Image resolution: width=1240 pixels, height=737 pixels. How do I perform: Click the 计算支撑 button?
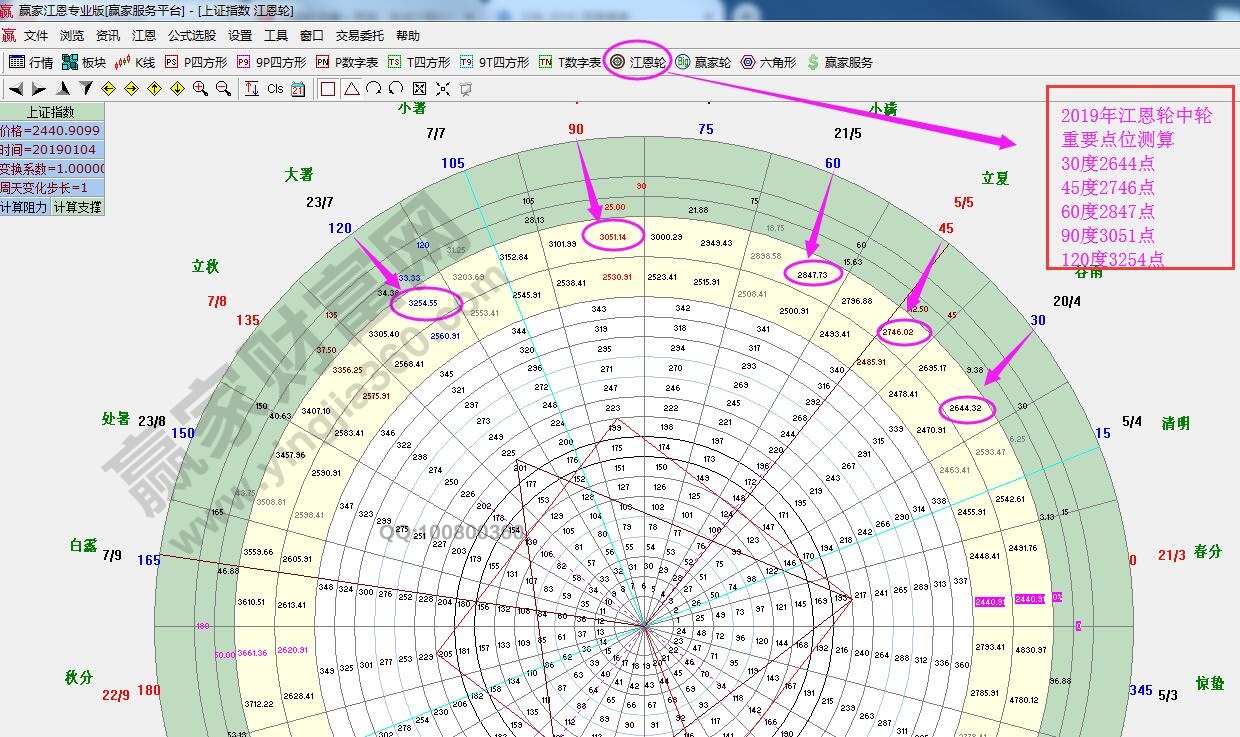point(77,207)
